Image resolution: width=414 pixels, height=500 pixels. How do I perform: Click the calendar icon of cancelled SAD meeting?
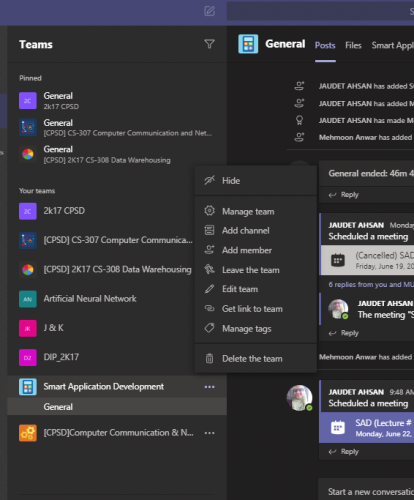coord(338,260)
